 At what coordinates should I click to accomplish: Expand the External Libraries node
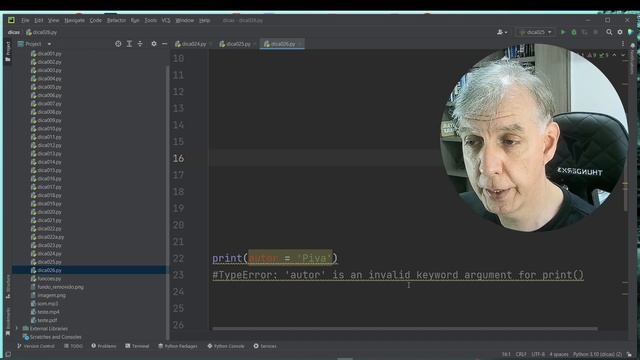[17, 328]
